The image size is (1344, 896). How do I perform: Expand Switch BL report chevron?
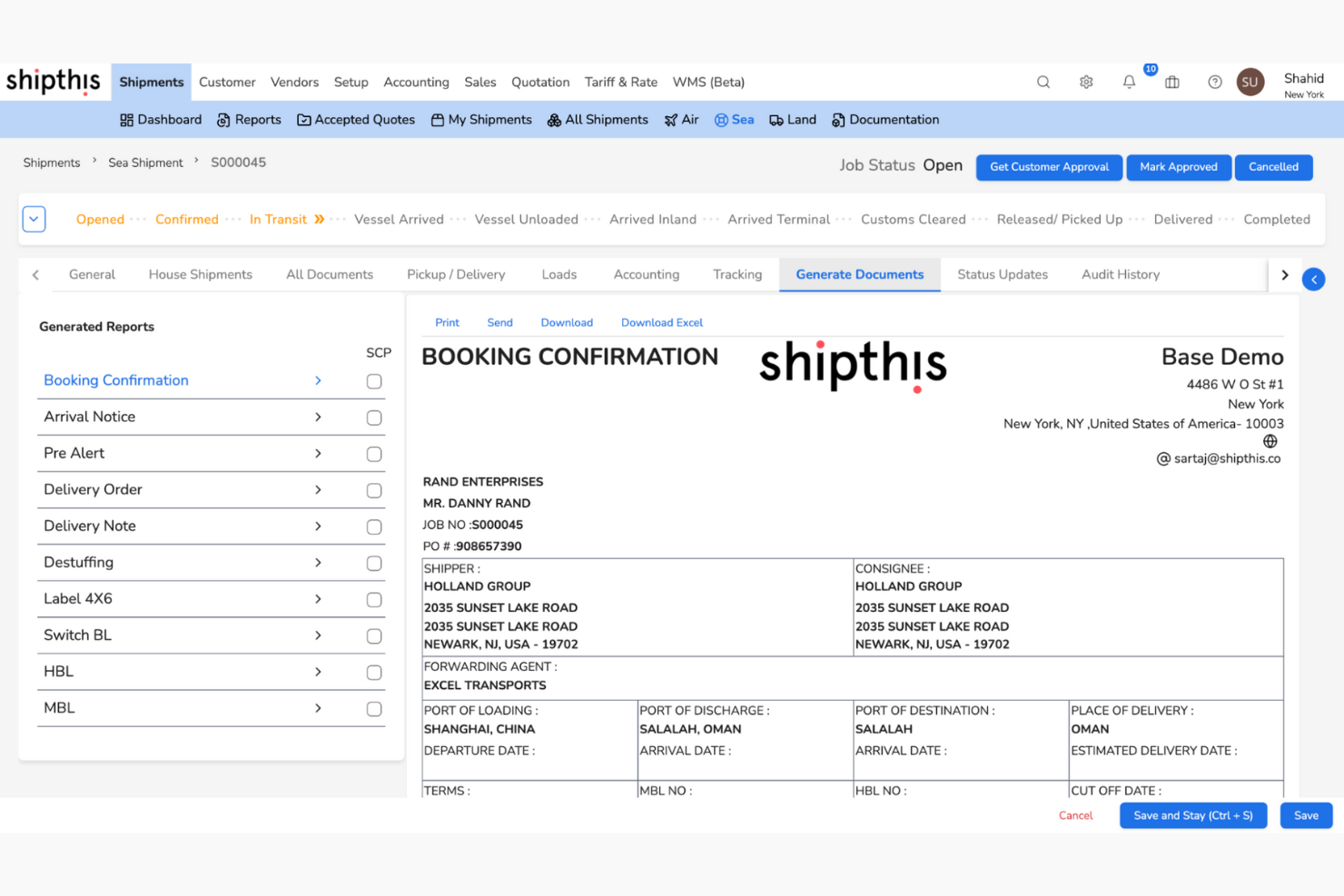click(x=318, y=635)
